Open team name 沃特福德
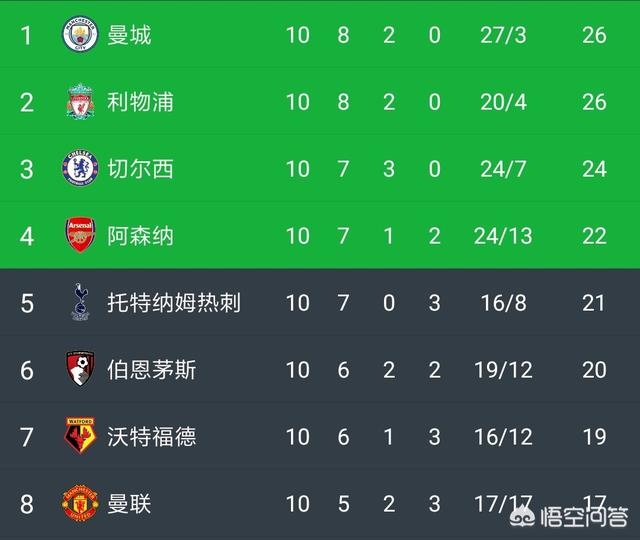The height and width of the screenshot is (540, 640). point(151,437)
